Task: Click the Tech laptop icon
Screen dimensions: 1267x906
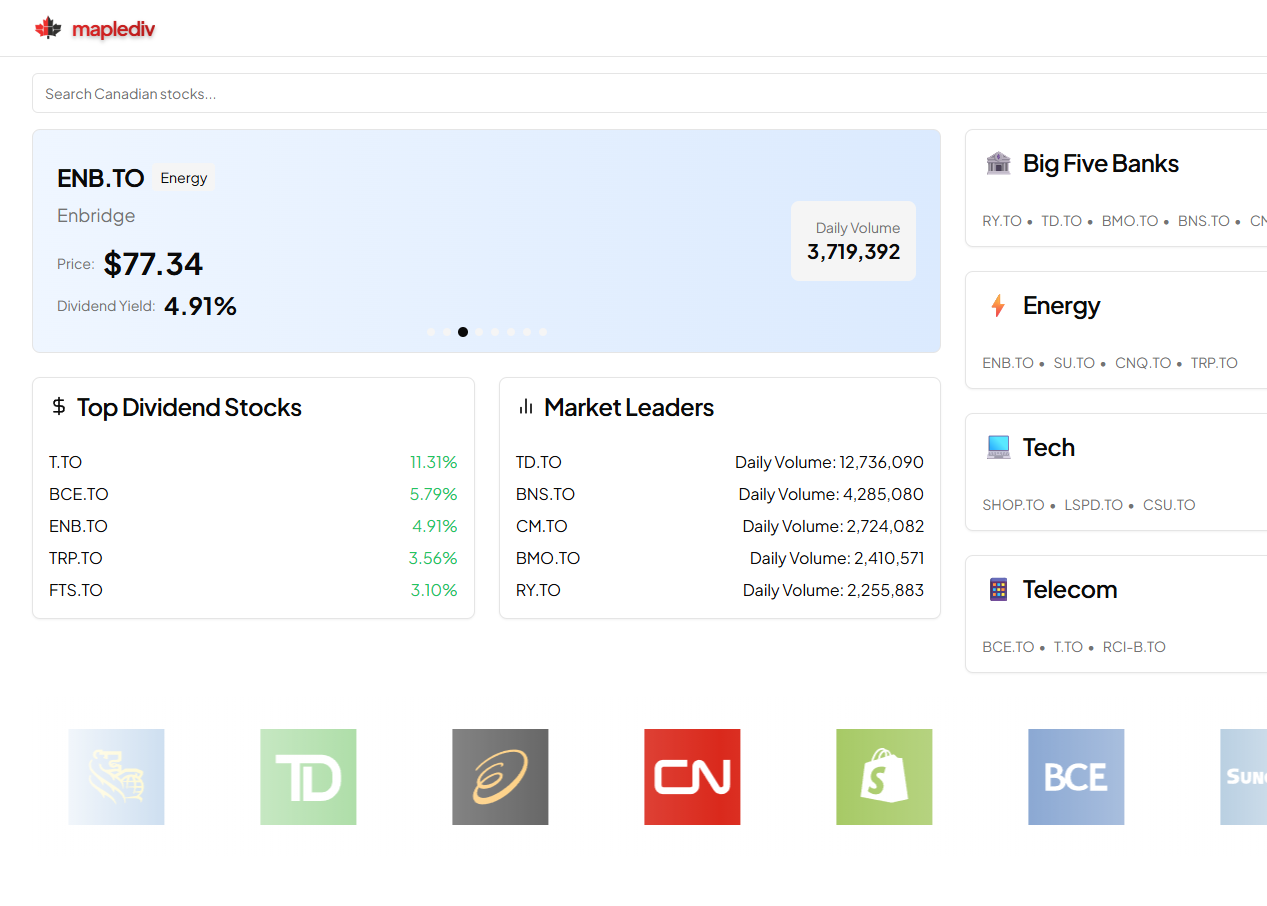Action: click(x=998, y=447)
